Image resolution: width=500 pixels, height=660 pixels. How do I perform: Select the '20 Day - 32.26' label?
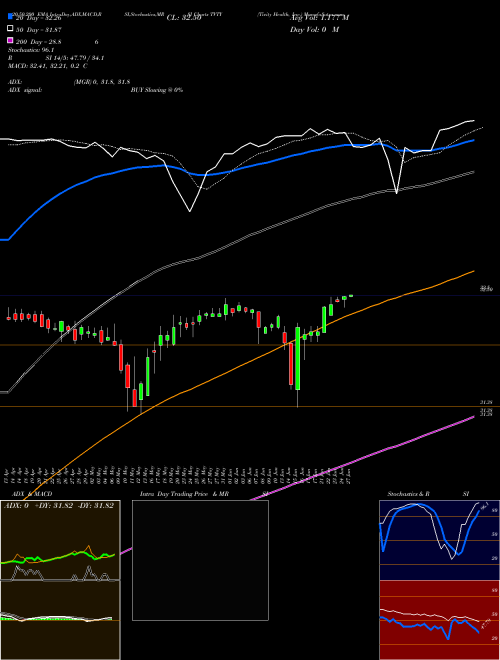pyautogui.click(x=39, y=18)
